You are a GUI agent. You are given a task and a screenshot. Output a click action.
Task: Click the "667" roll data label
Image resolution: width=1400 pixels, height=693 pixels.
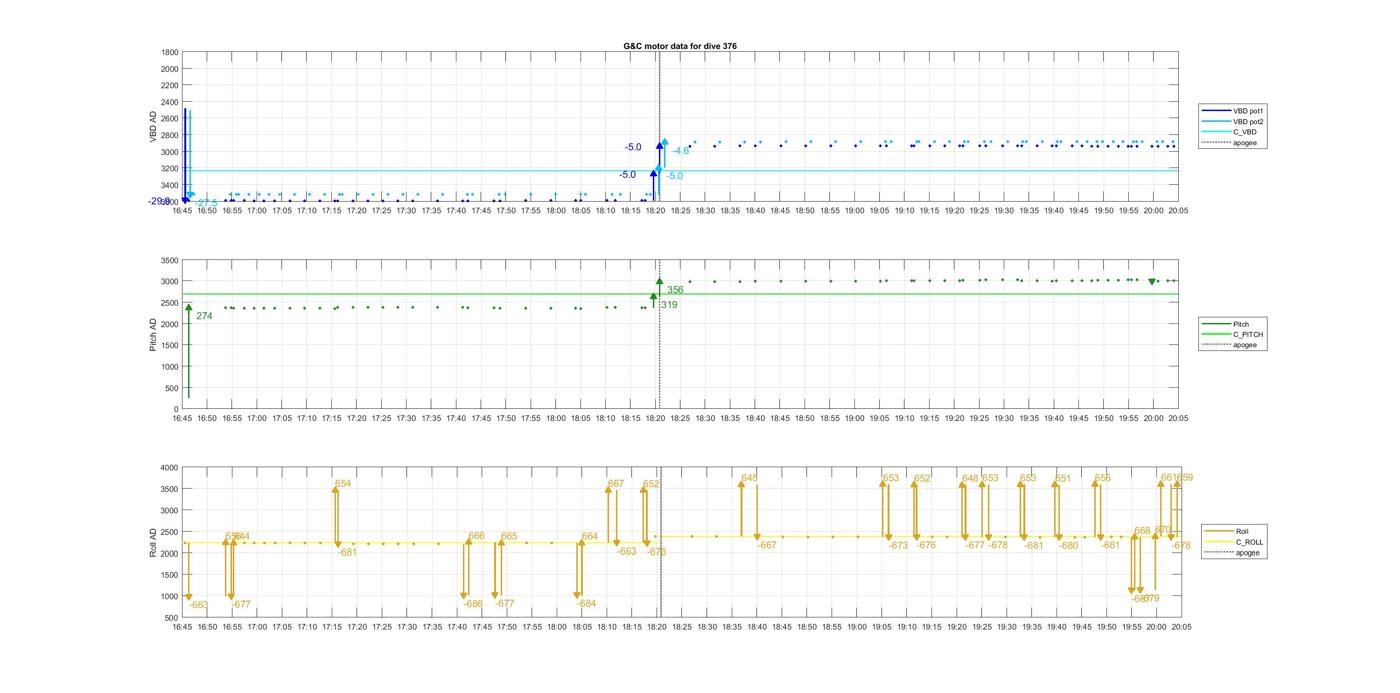(616, 484)
